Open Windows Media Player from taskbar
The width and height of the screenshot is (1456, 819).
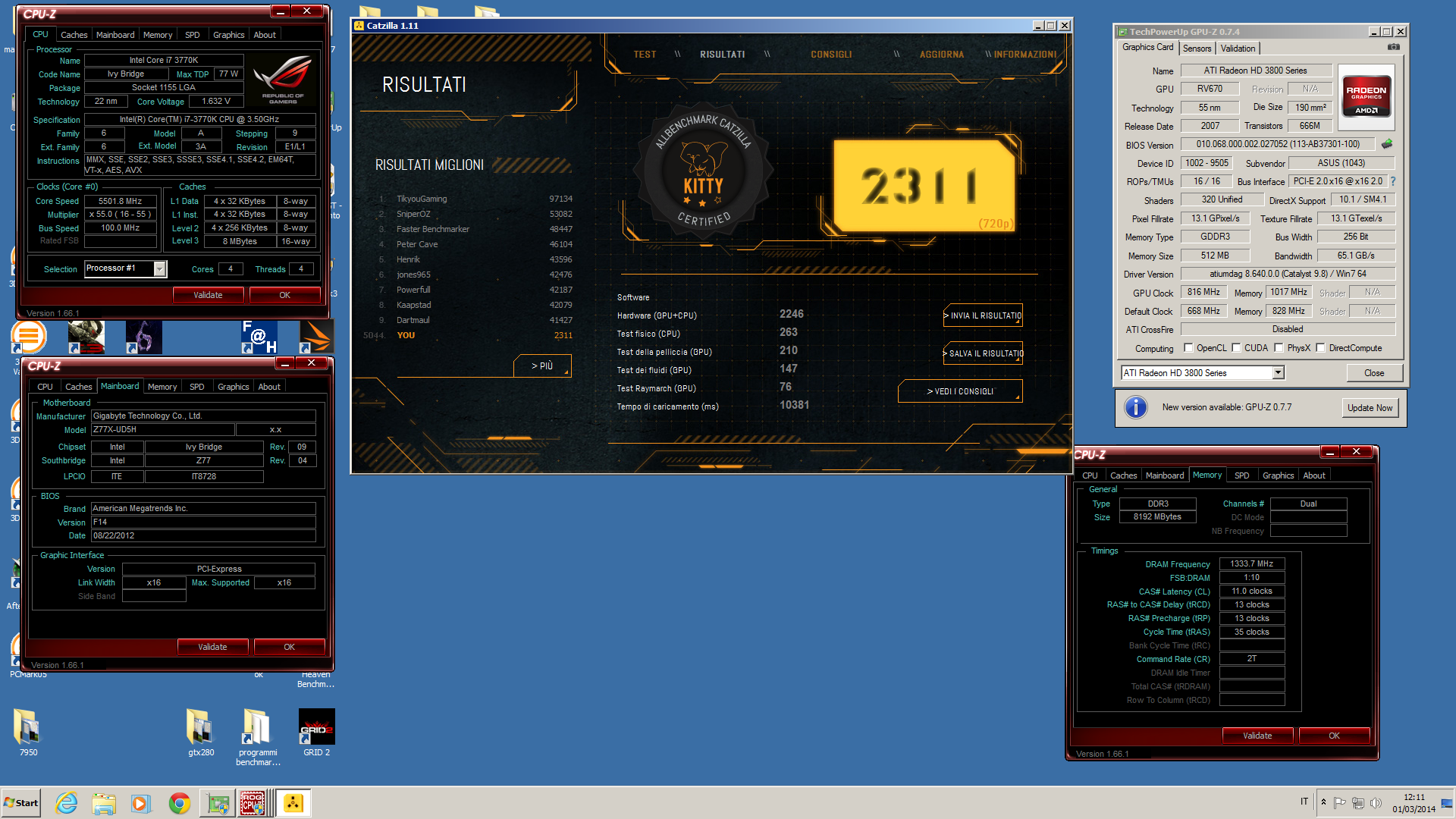pos(141,803)
